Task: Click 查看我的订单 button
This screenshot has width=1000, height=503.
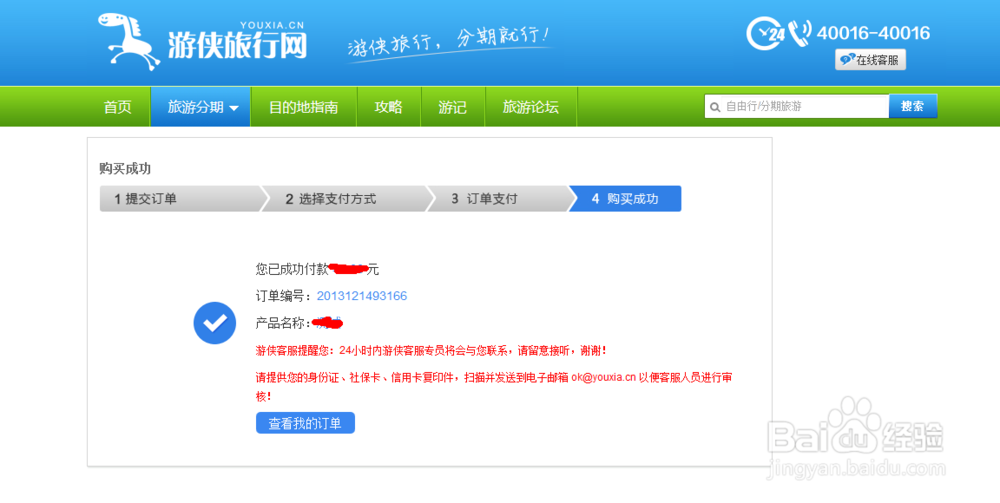Action: click(x=305, y=423)
